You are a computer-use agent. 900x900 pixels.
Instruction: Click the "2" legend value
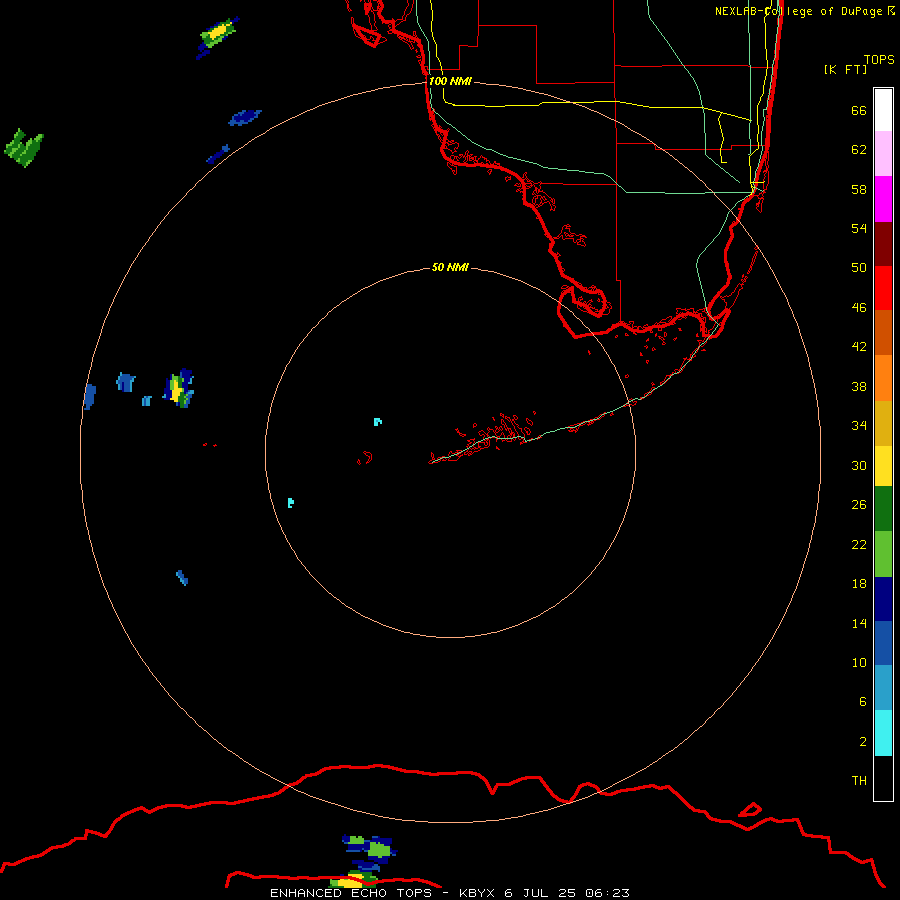(863, 742)
